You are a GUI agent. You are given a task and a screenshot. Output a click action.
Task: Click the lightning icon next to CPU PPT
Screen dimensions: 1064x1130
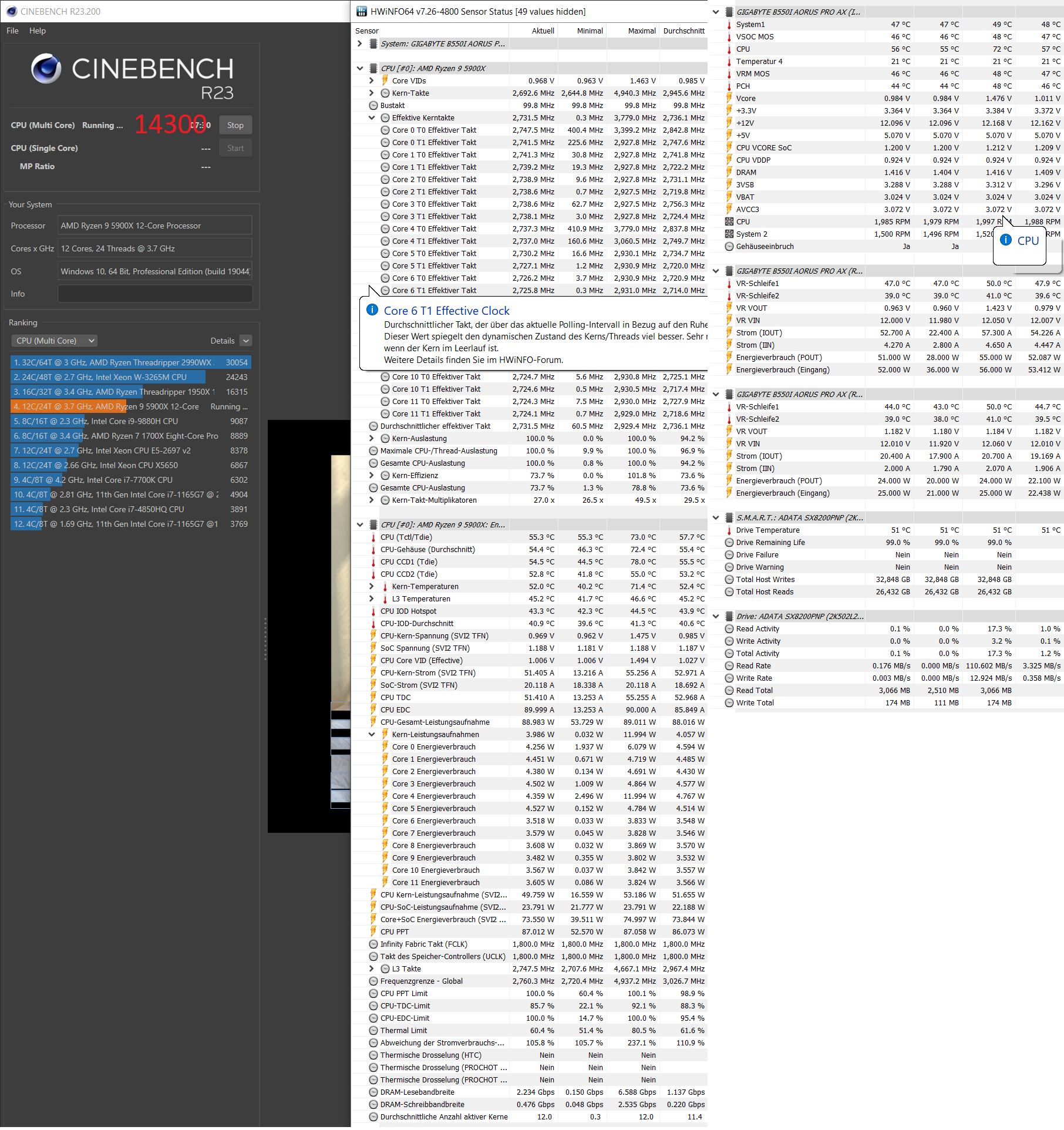point(373,931)
